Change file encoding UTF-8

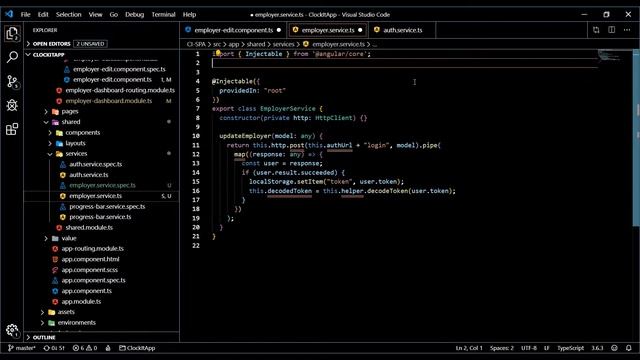coord(529,348)
